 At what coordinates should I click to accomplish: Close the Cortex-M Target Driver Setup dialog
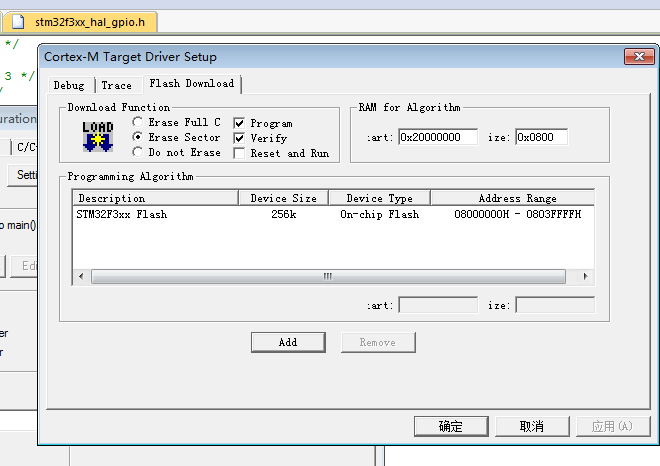pos(639,56)
